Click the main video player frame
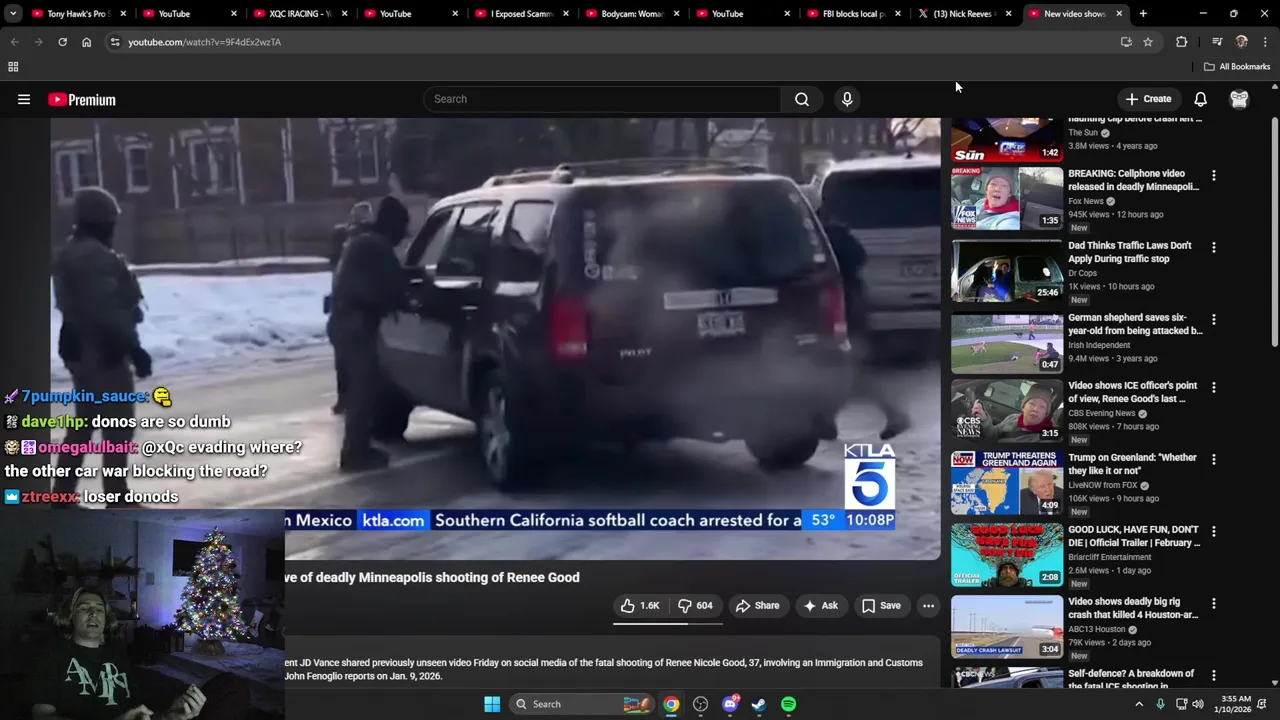 (495, 338)
